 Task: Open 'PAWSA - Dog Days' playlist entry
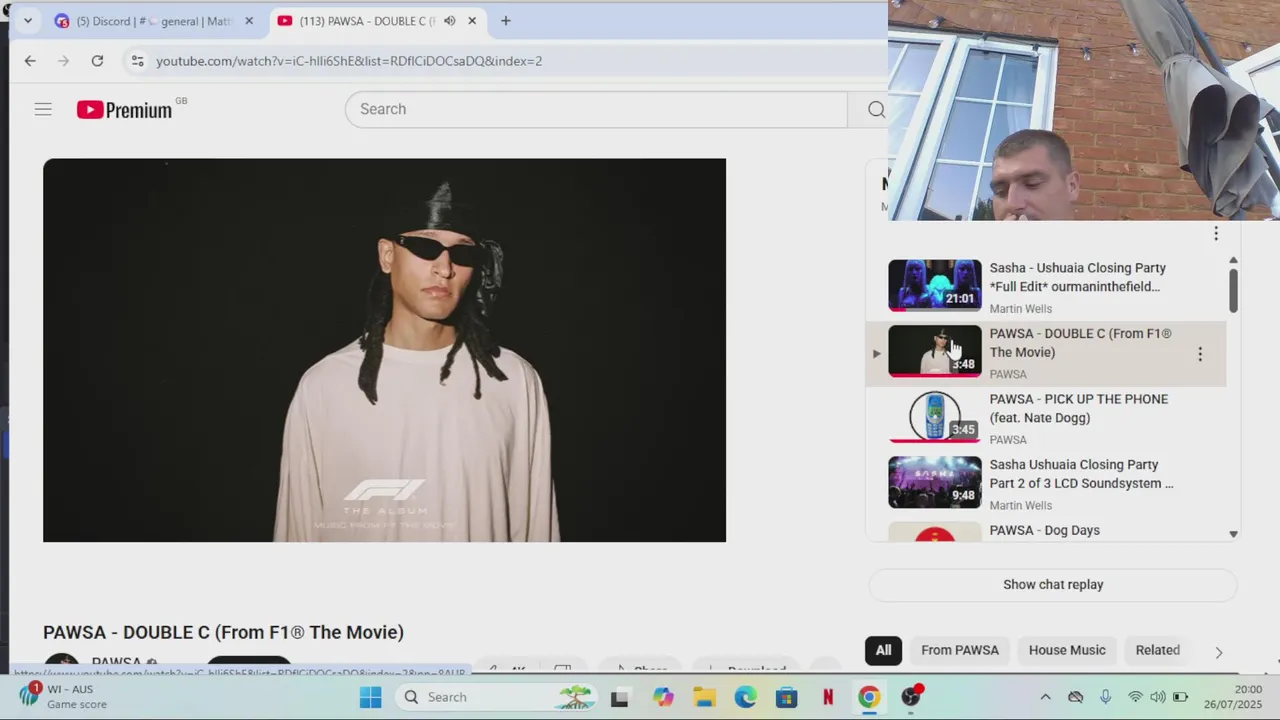1044,530
